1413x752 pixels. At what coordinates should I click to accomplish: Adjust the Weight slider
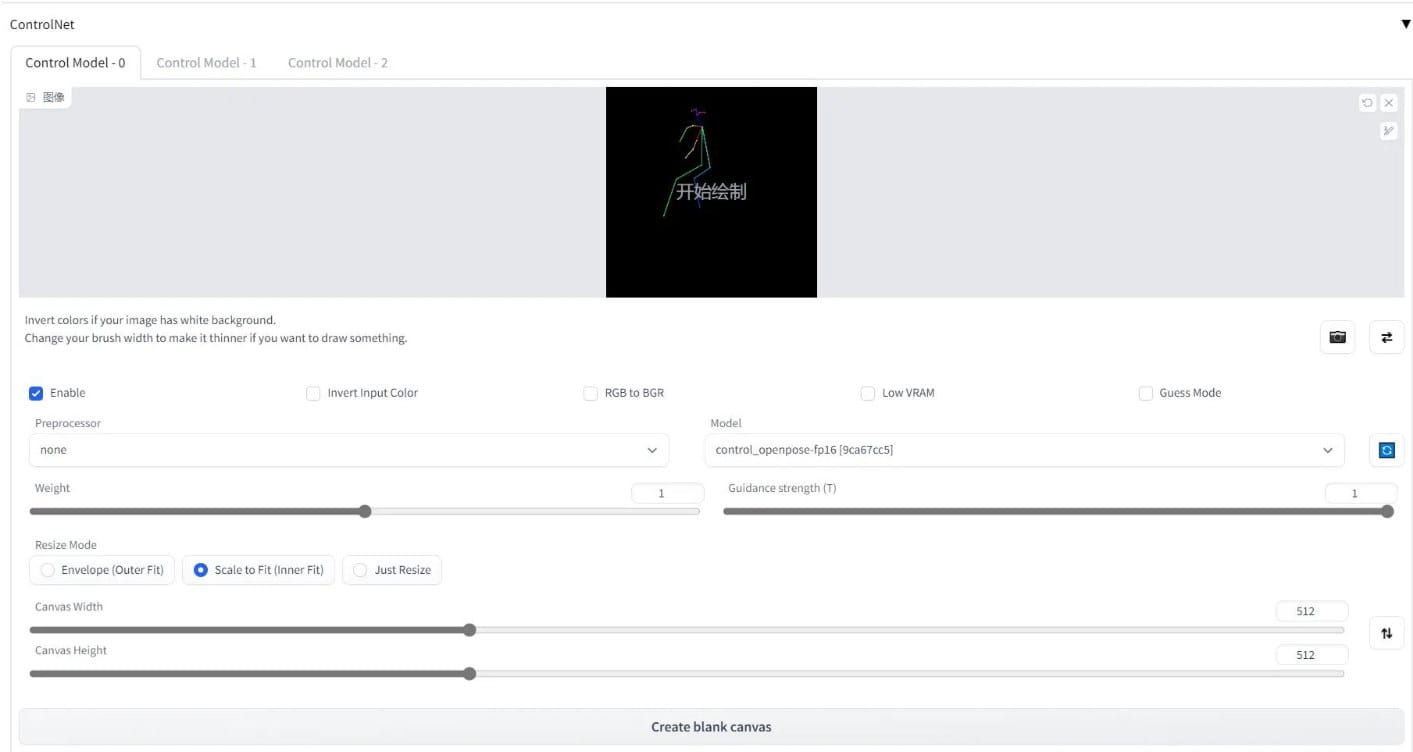pyautogui.click(x=365, y=511)
